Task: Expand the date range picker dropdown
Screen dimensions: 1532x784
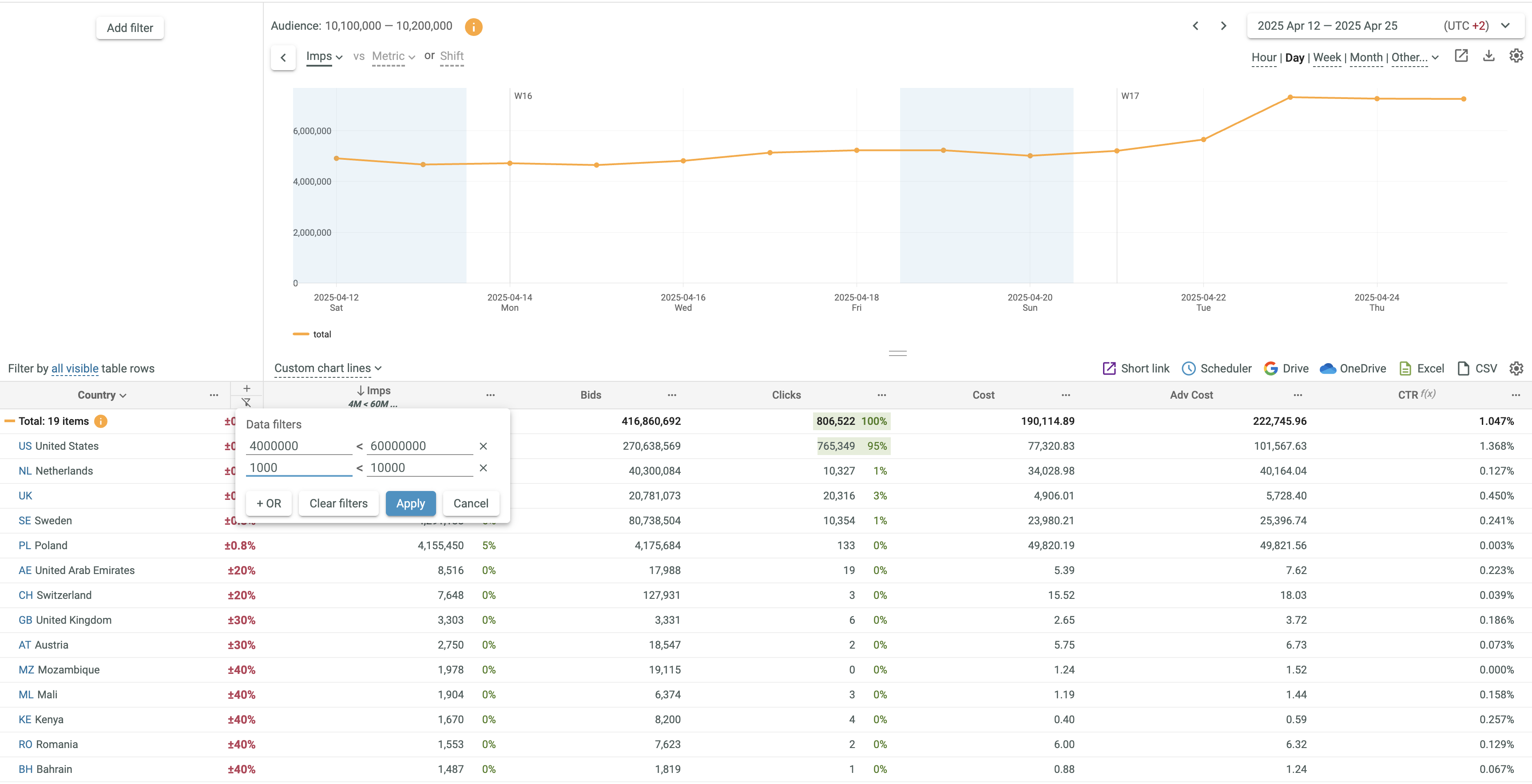Action: click(1505, 26)
